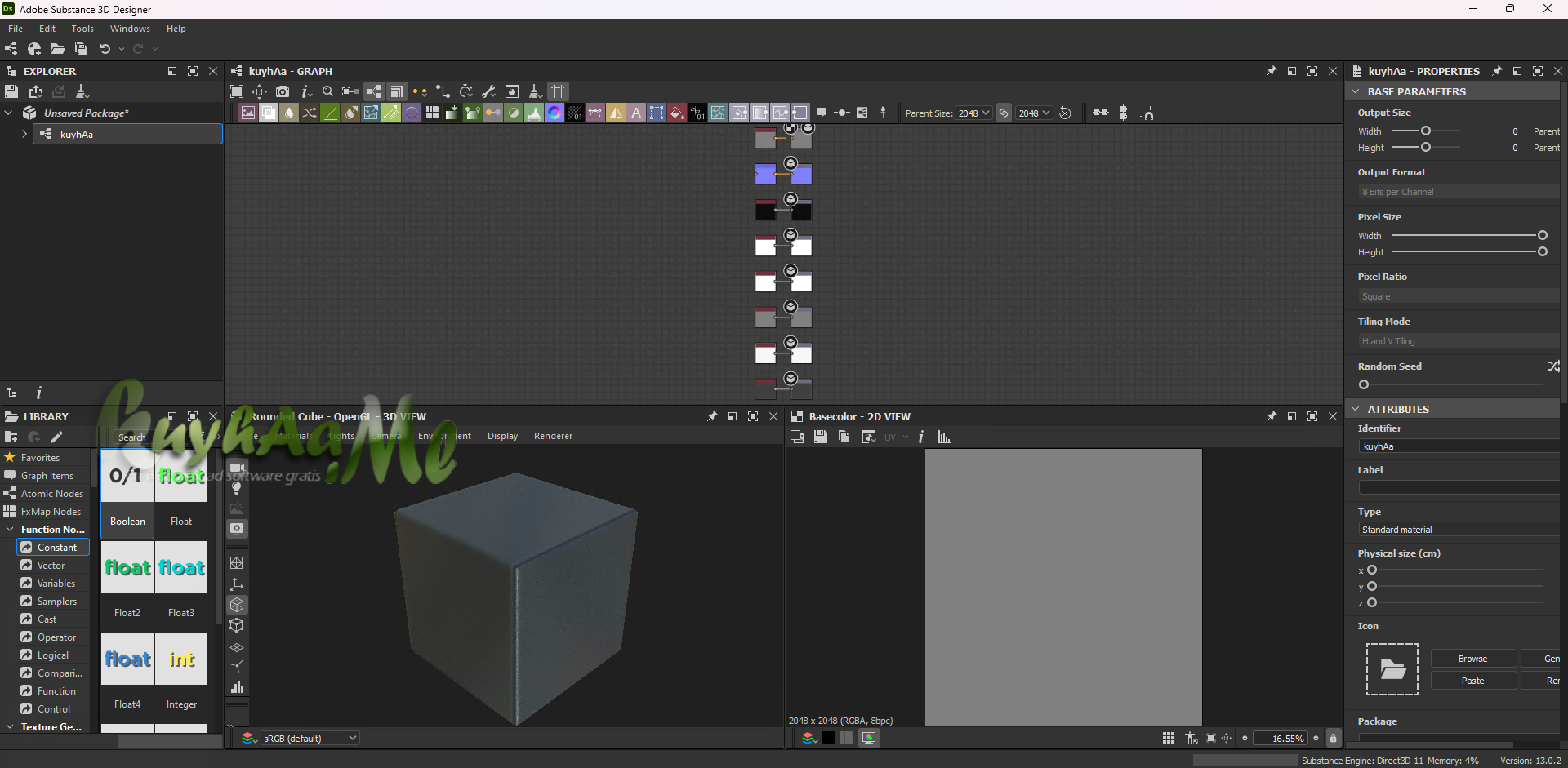Click the Paste icon button
The height and width of the screenshot is (768, 1568).
click(x=1473, y=681)
